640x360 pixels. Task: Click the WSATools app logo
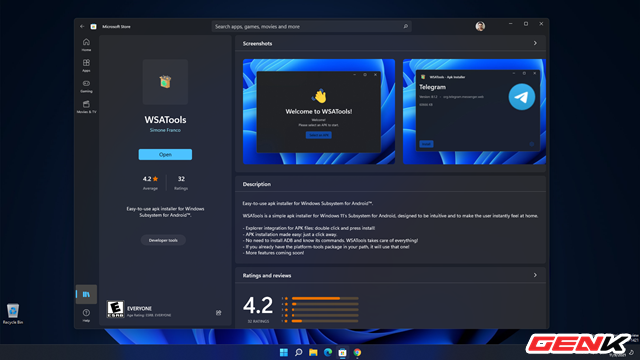click(165, 82)
